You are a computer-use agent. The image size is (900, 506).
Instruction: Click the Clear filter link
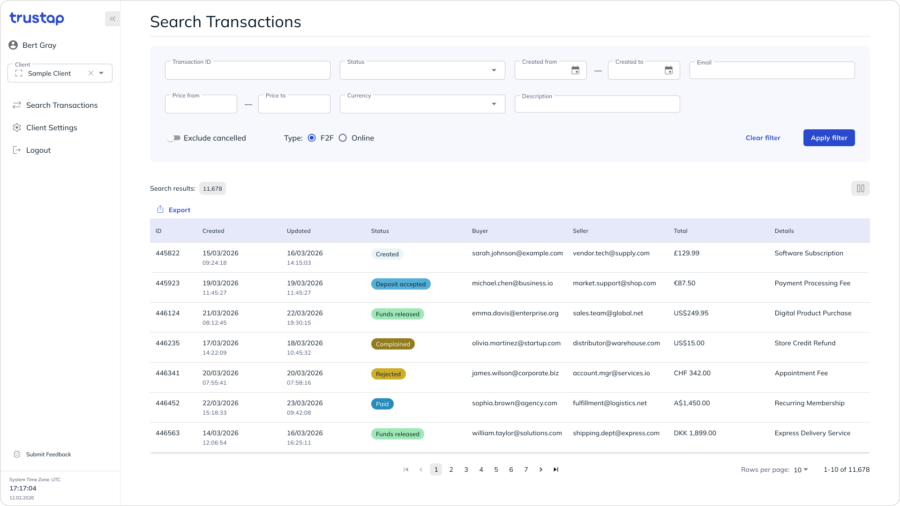pos(763,138)
